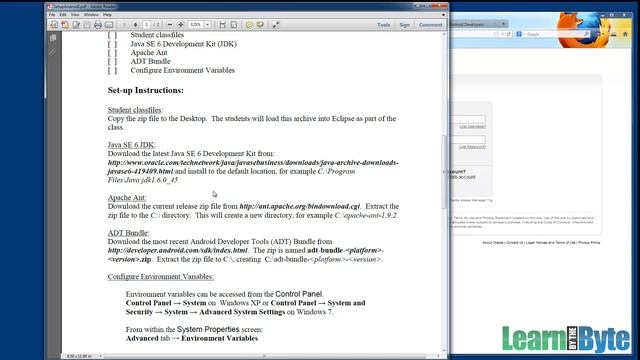
Task: Open Firefox search engine dropdown
Action: point(521,34)
